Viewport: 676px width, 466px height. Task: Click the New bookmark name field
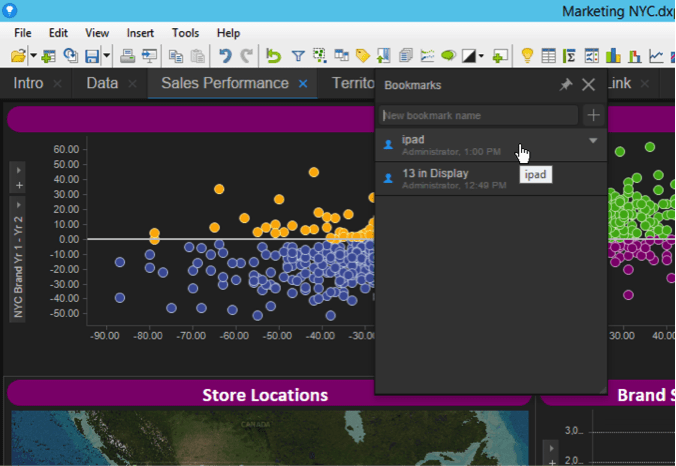[x=478, y=116]
